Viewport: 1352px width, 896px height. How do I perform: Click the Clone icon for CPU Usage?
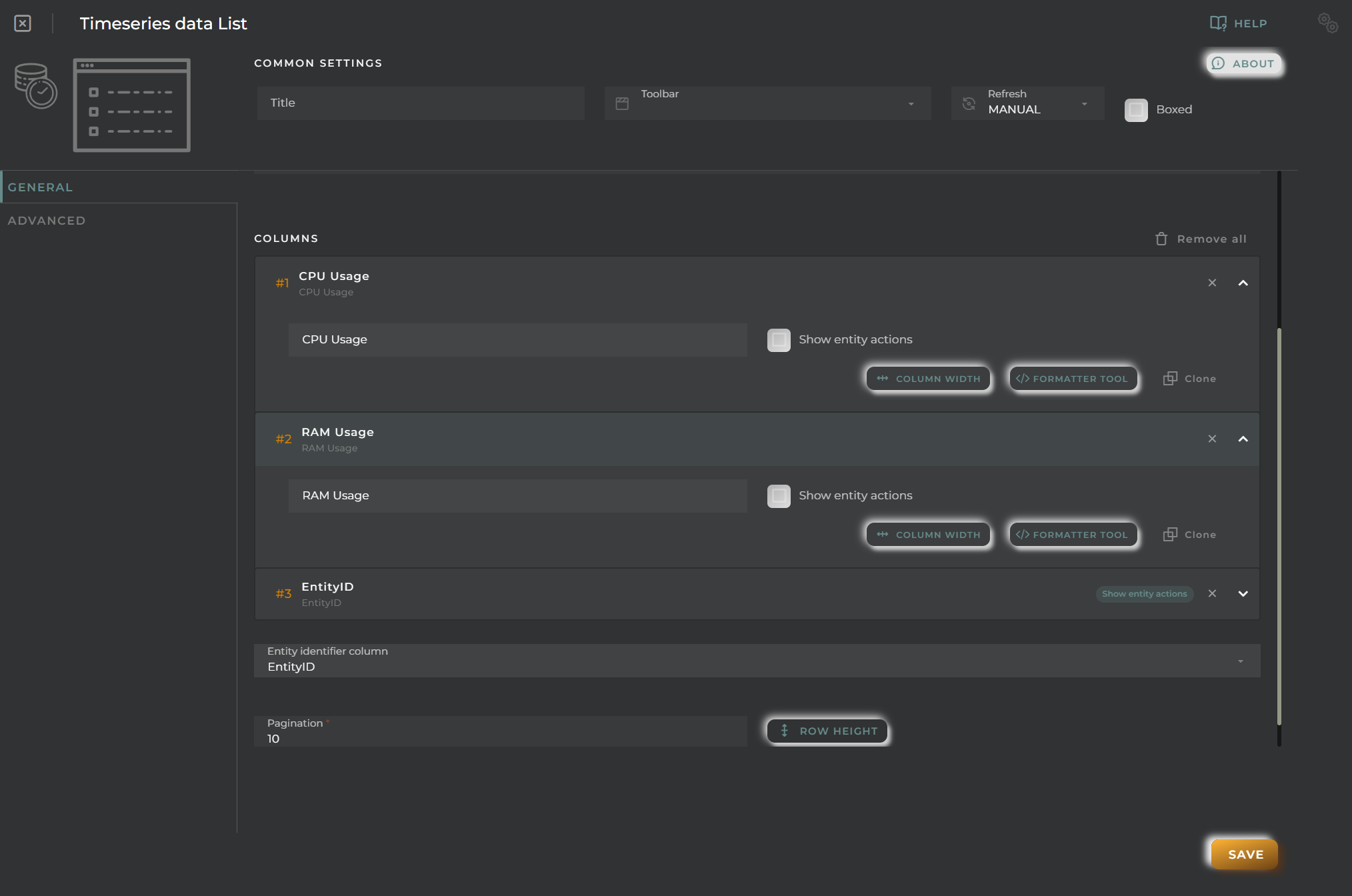[x=1170, y=379]
